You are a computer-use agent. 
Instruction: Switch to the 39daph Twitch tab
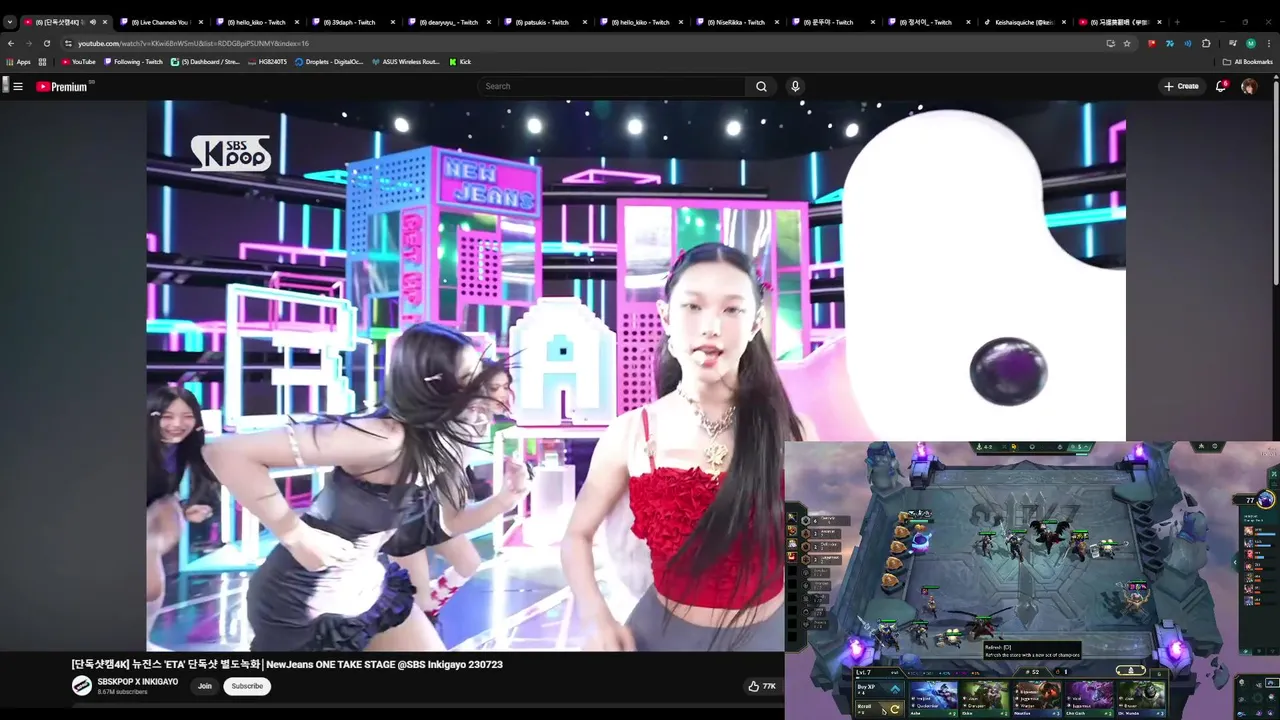point(352,22)
